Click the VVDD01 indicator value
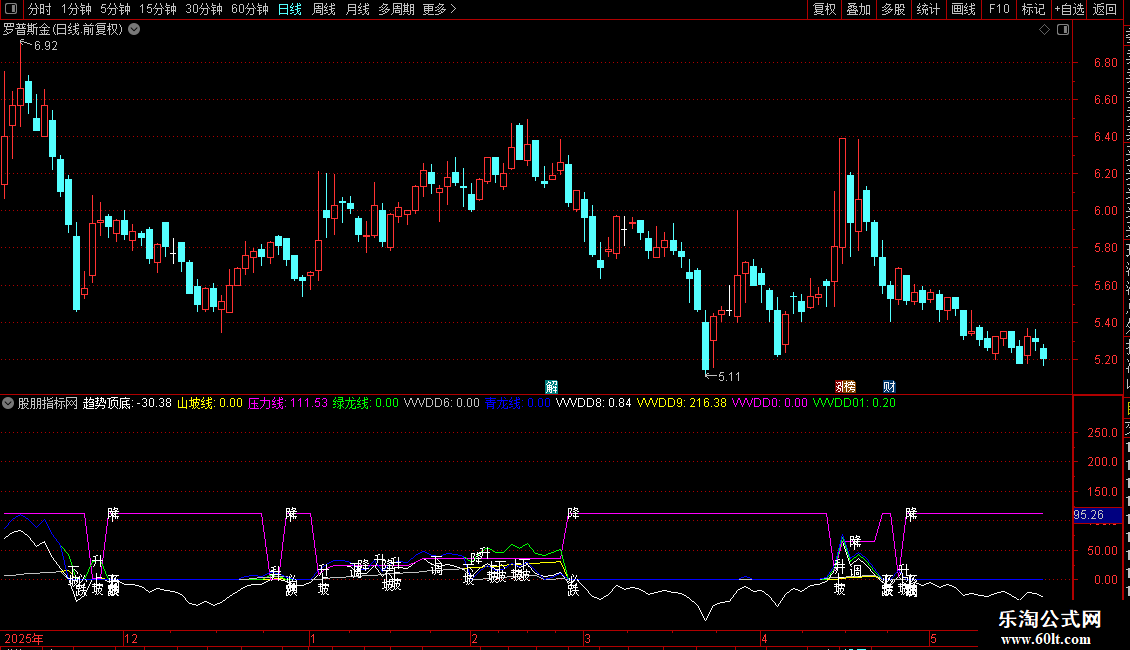This screenshot has height=650, width=1130. tap(854, 403)
